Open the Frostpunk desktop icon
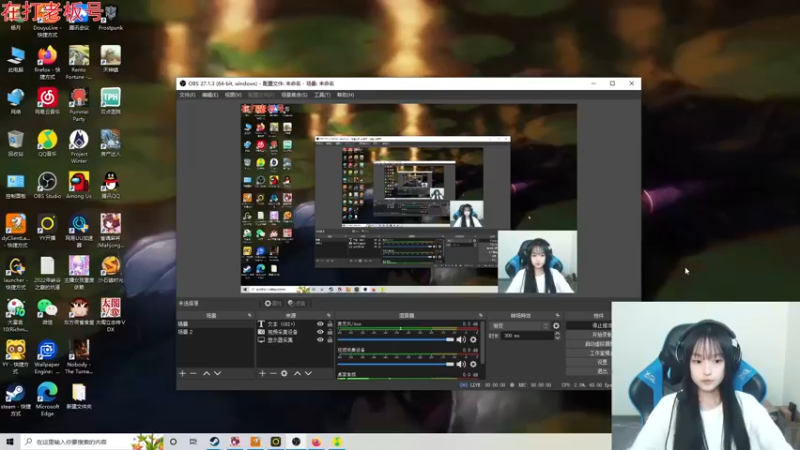This screenshot has width=800, height=450. coord(110,18)
